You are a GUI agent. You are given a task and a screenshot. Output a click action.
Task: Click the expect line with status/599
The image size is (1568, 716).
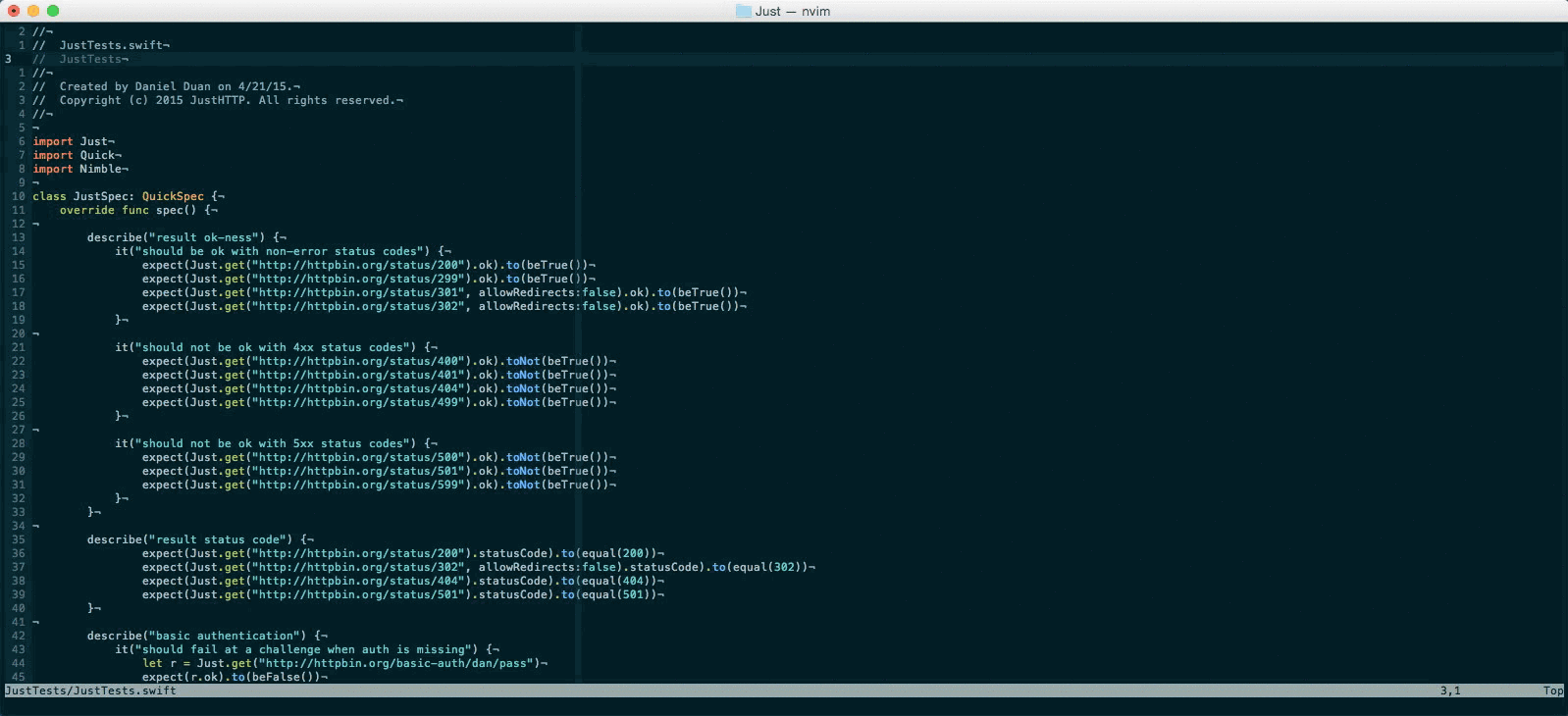pos(380,485)
